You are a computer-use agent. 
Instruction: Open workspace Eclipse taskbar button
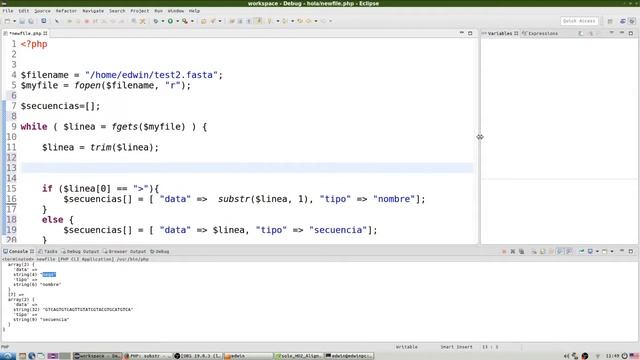[97, 356]
